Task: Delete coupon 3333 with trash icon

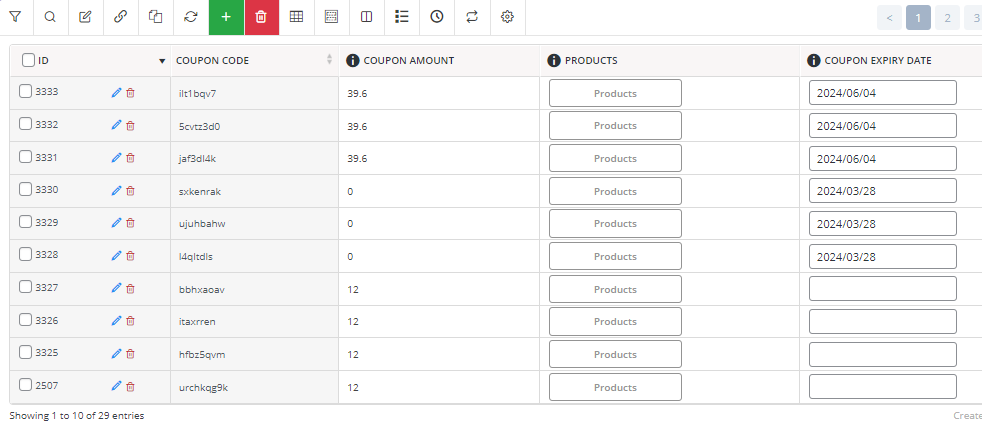Action: (x=130, y=93)
